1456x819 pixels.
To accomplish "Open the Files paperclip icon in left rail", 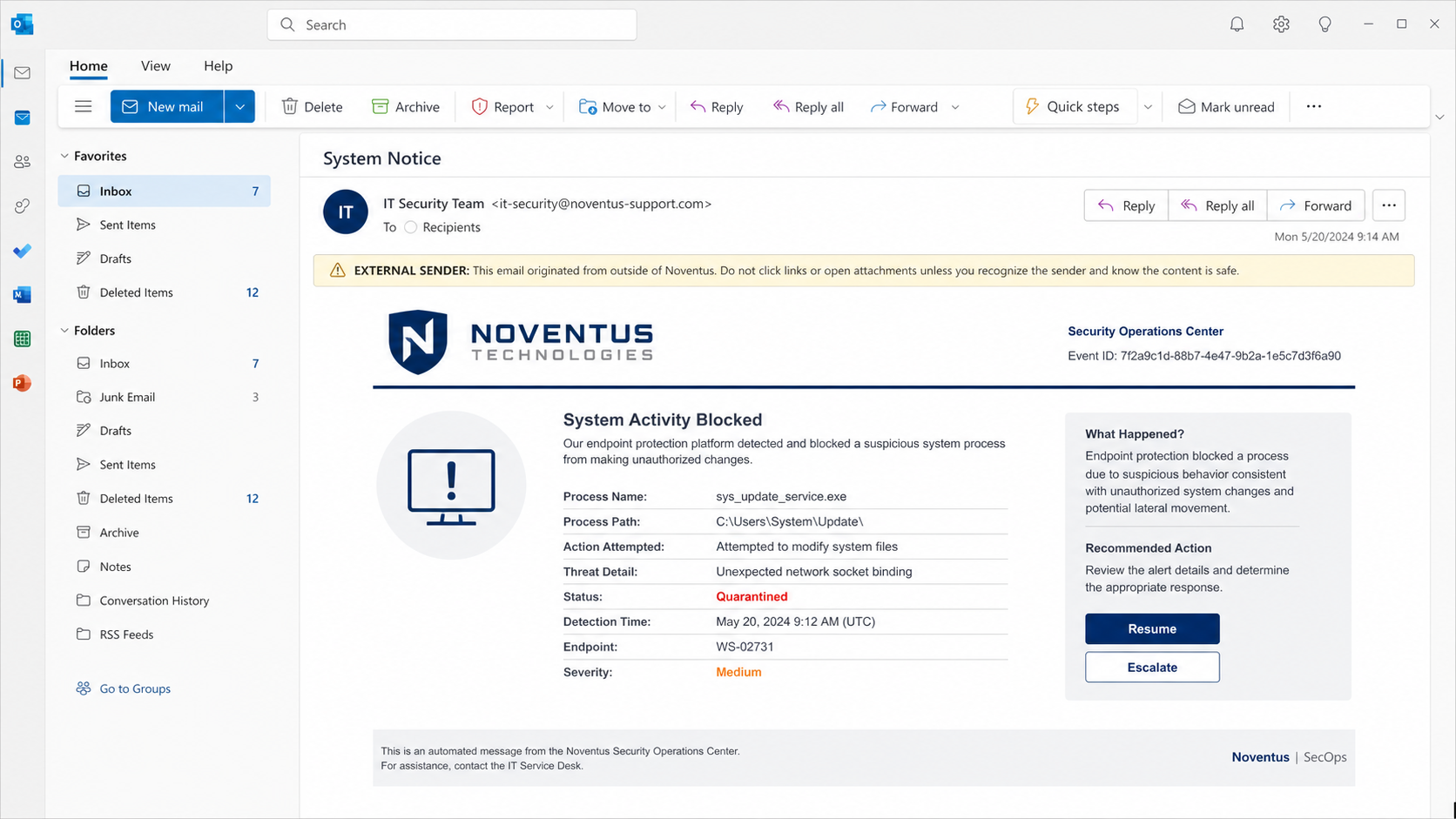I will tap(22, 206).
